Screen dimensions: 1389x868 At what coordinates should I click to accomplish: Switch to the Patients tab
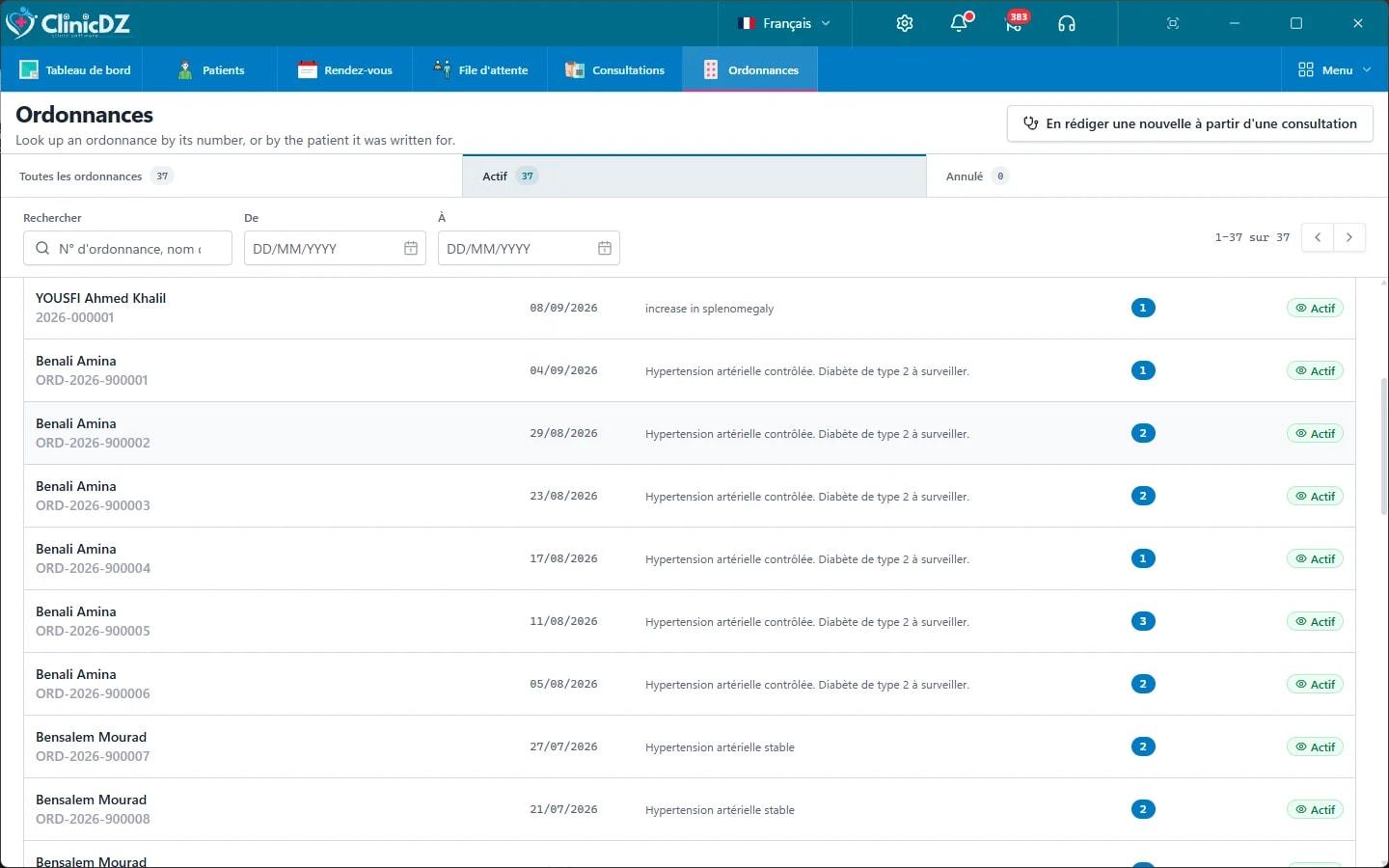pos(210,69)
